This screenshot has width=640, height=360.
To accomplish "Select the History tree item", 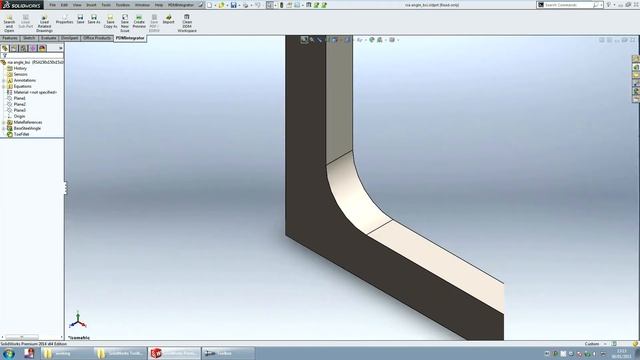I will pos(20,69).
